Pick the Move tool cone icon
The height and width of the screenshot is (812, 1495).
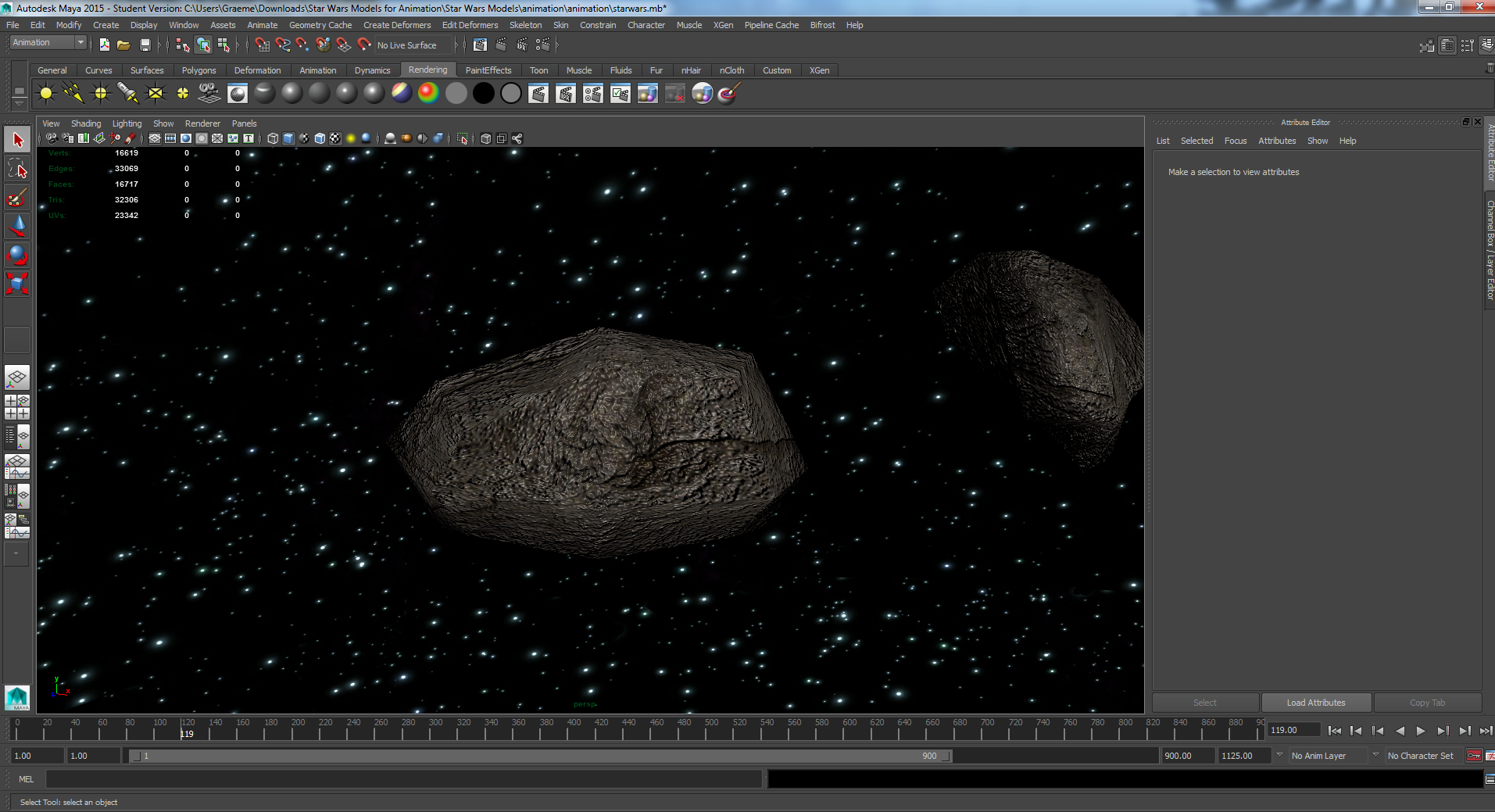17,225
